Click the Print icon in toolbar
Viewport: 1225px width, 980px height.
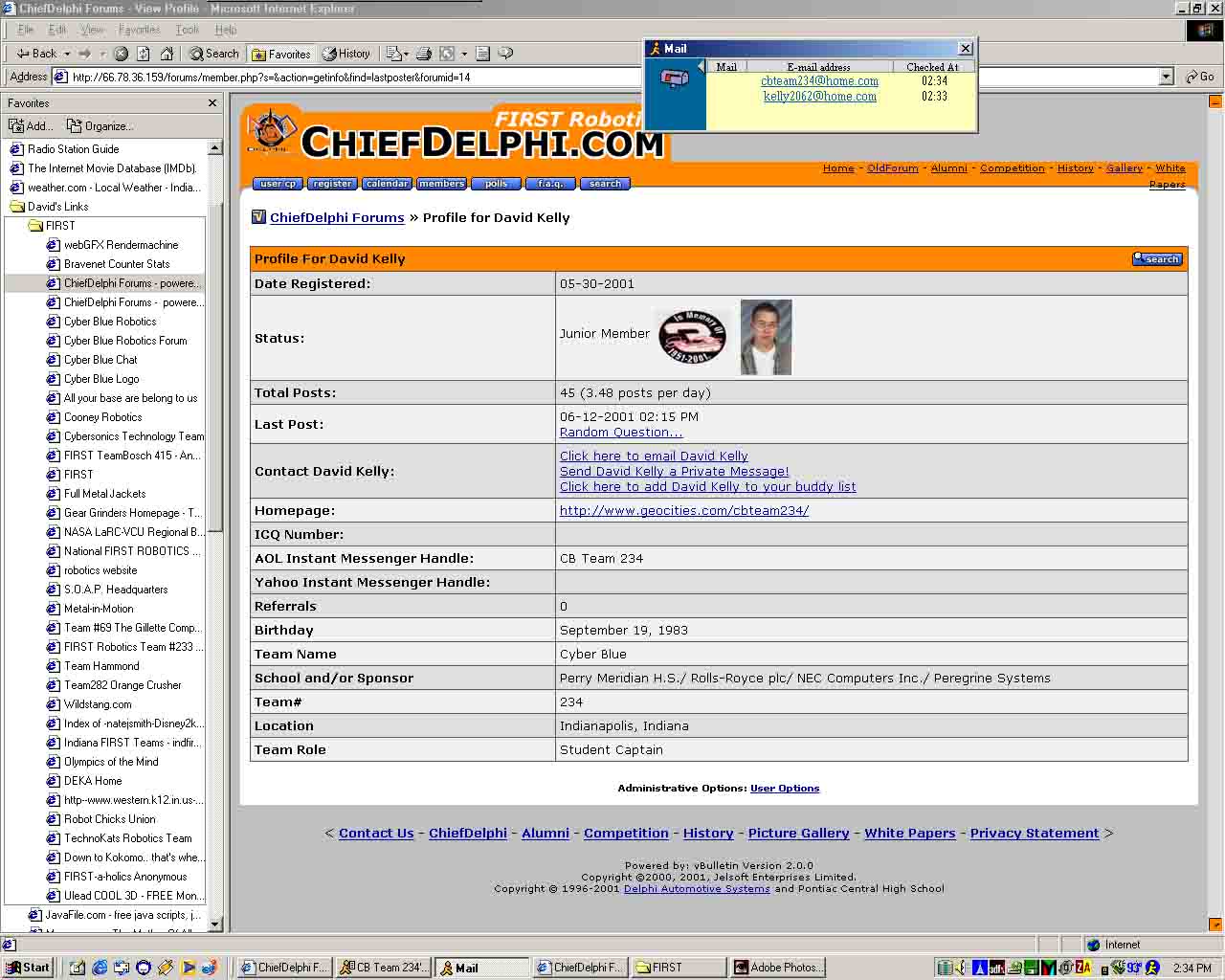click(423, 54)
